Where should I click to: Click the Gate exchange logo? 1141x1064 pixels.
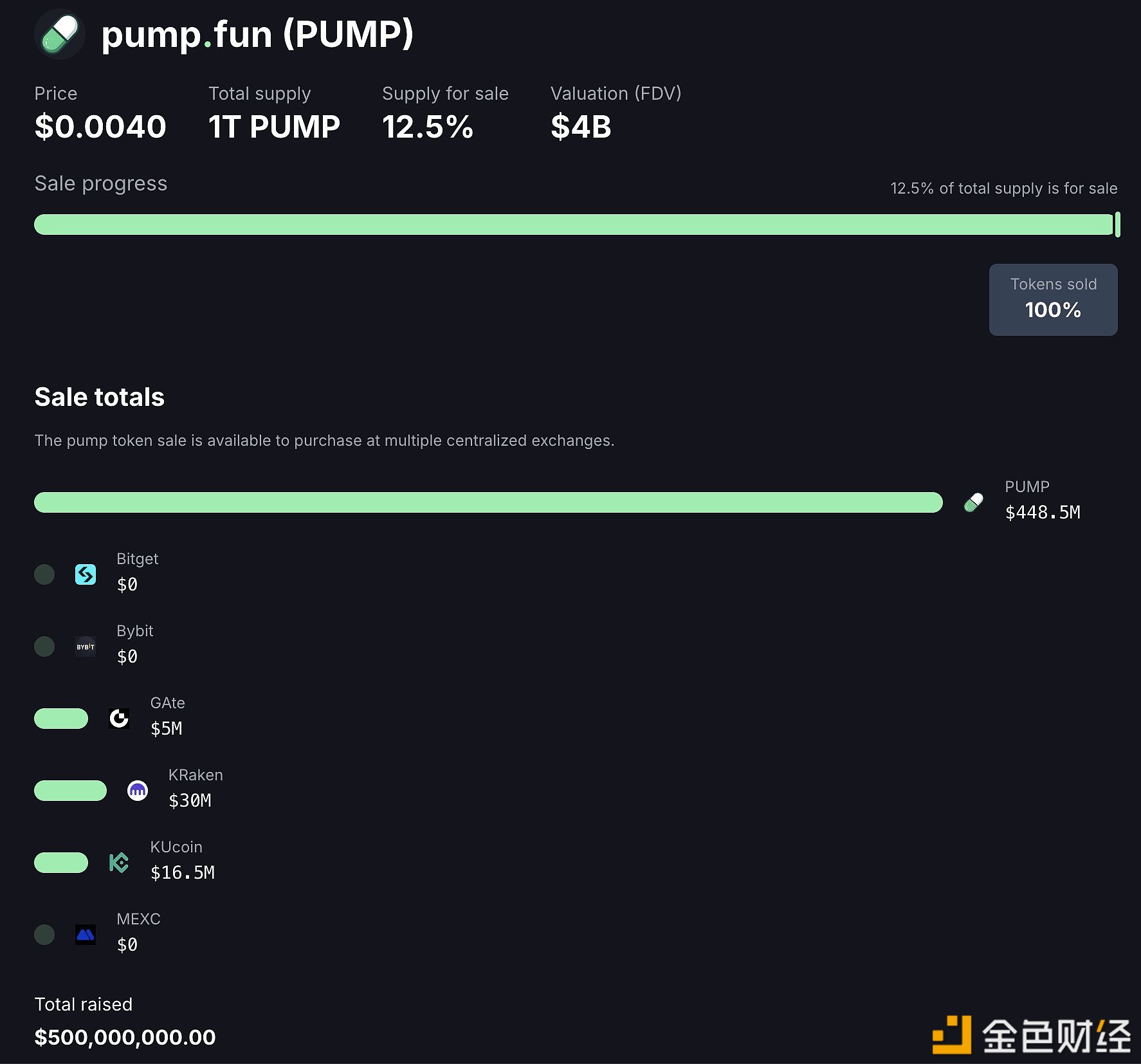[119, 719]
